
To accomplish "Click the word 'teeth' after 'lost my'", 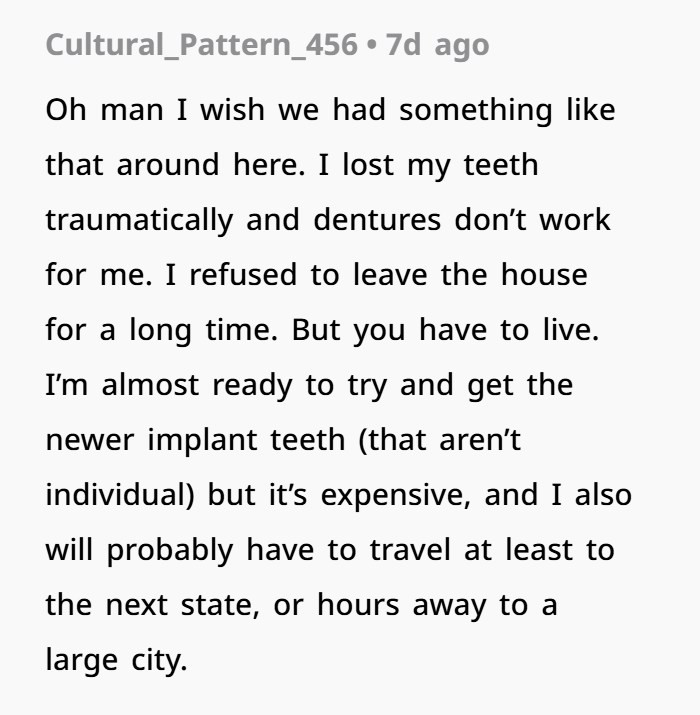I will tap(501, 165).
